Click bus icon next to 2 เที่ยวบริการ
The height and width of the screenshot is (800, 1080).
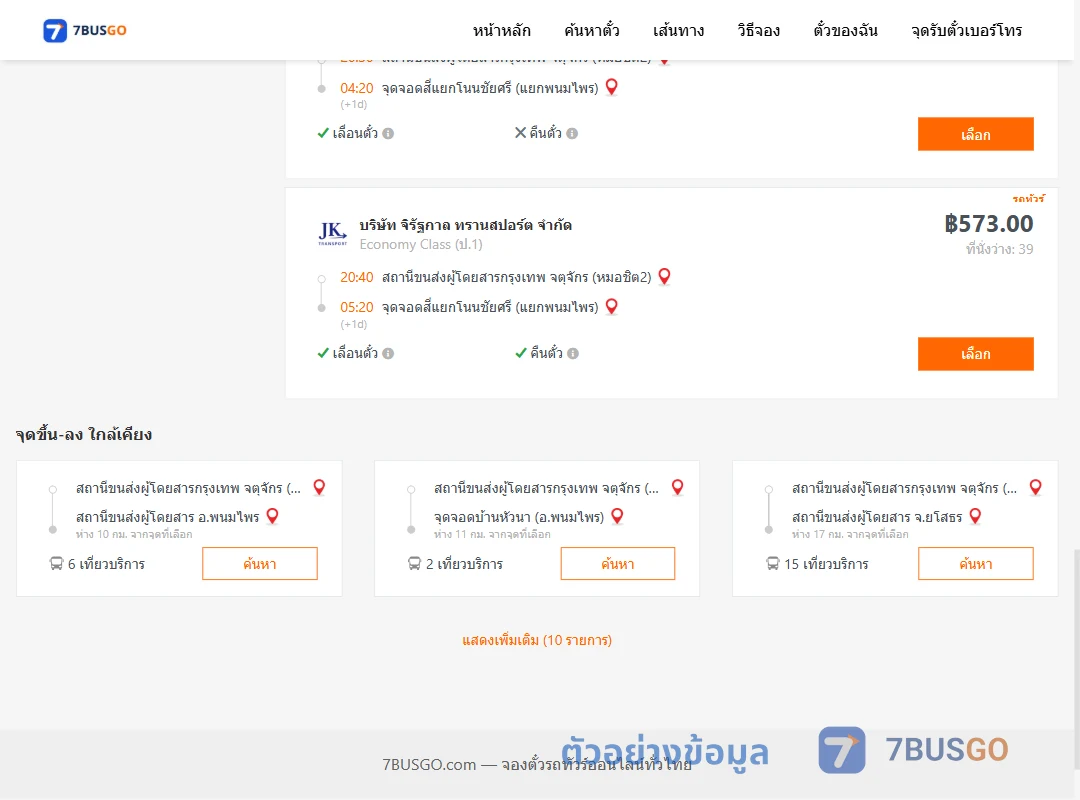[414, 564]
